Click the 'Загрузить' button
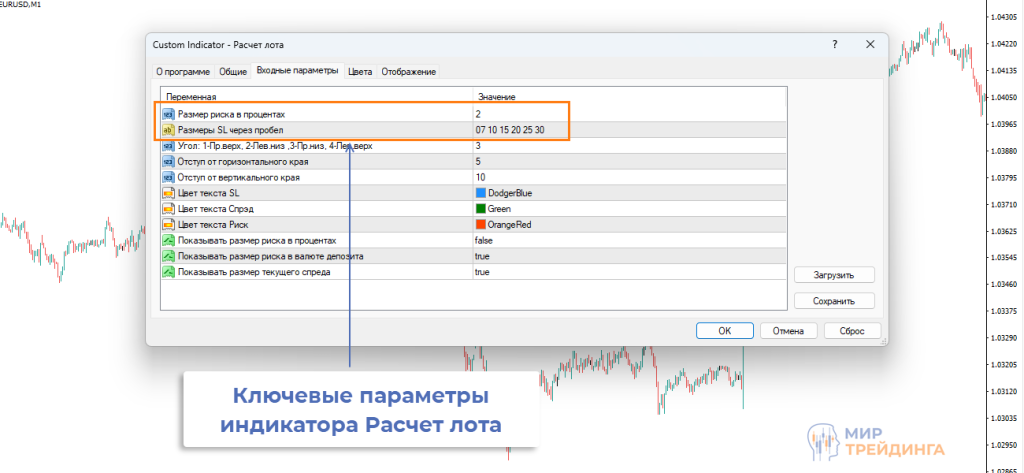This screenshot has width=1024, height=473. pos(835,275)
